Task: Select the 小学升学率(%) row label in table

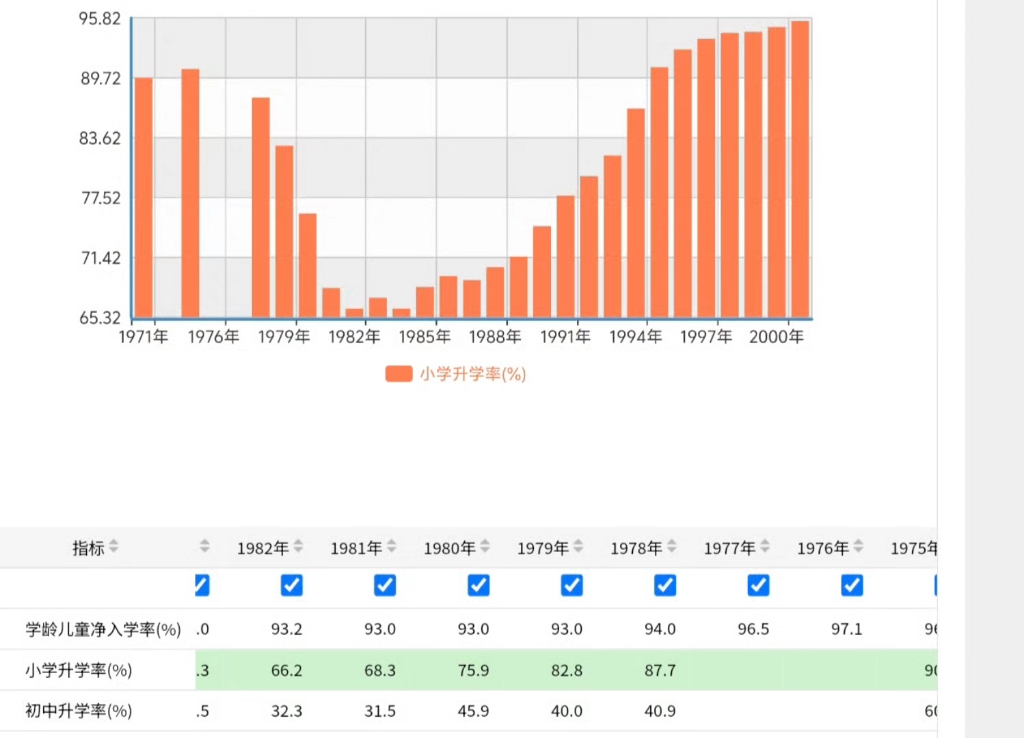Action: pyautogui.click(x=79, y=671)
